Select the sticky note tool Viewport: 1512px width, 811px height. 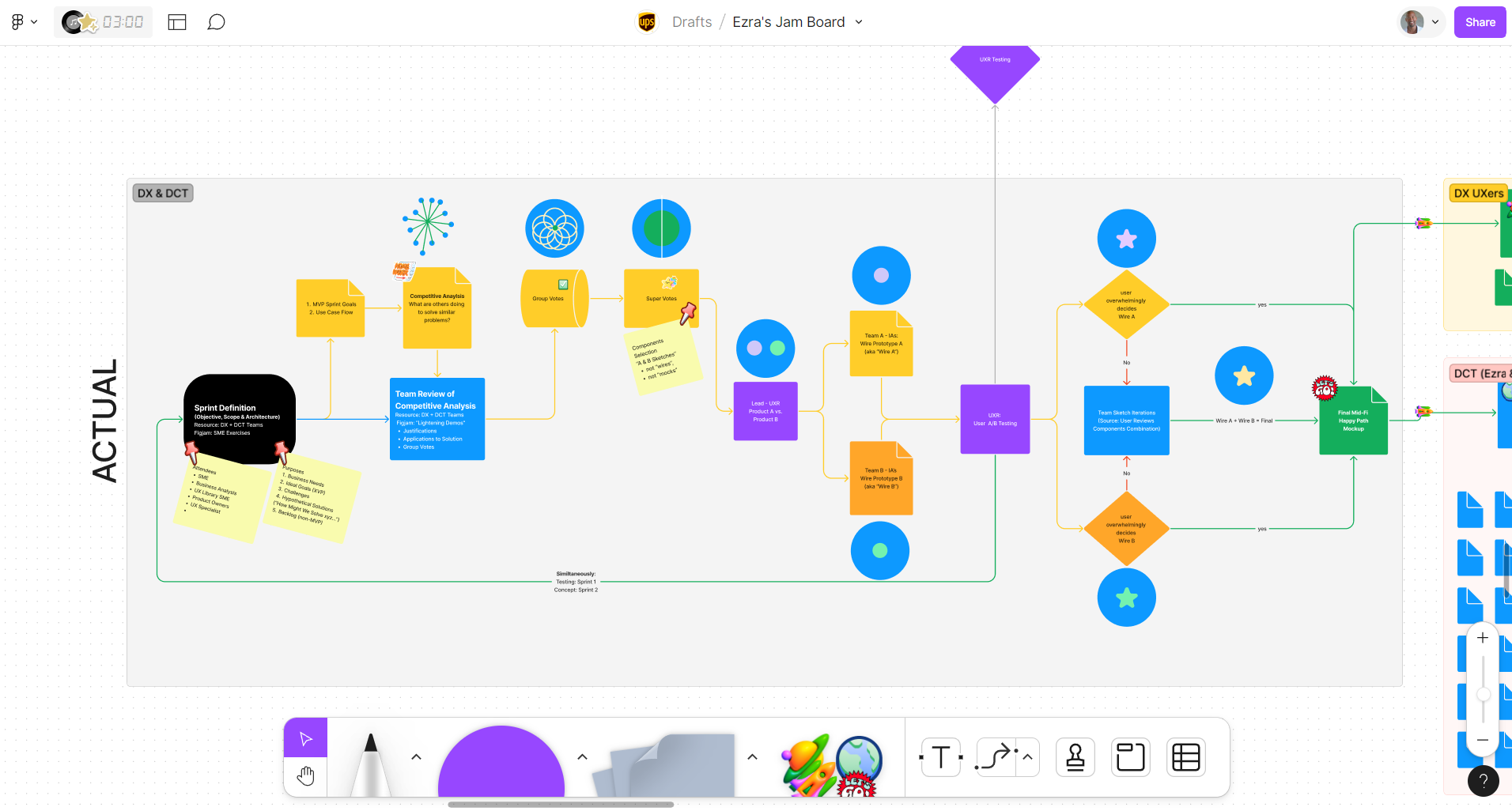point(664,764)
